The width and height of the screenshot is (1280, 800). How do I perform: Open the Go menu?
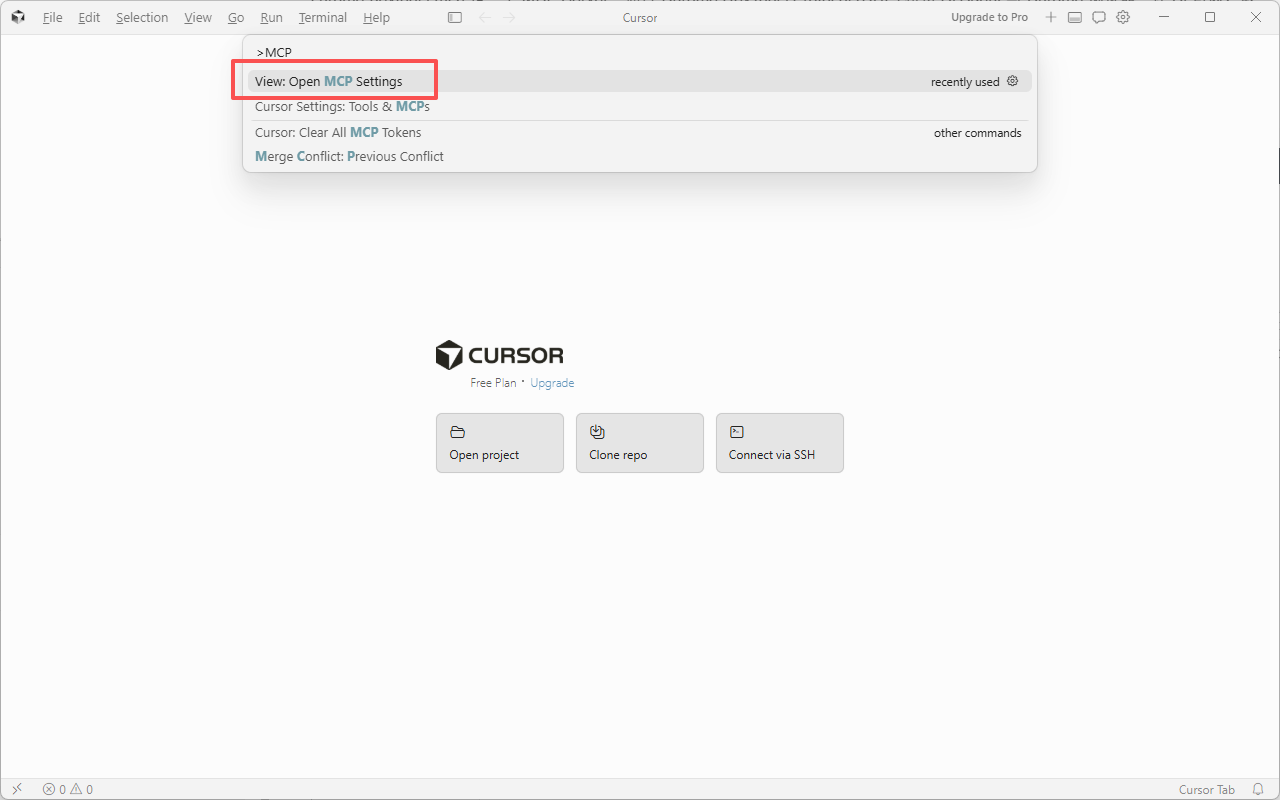coord(236,17)
